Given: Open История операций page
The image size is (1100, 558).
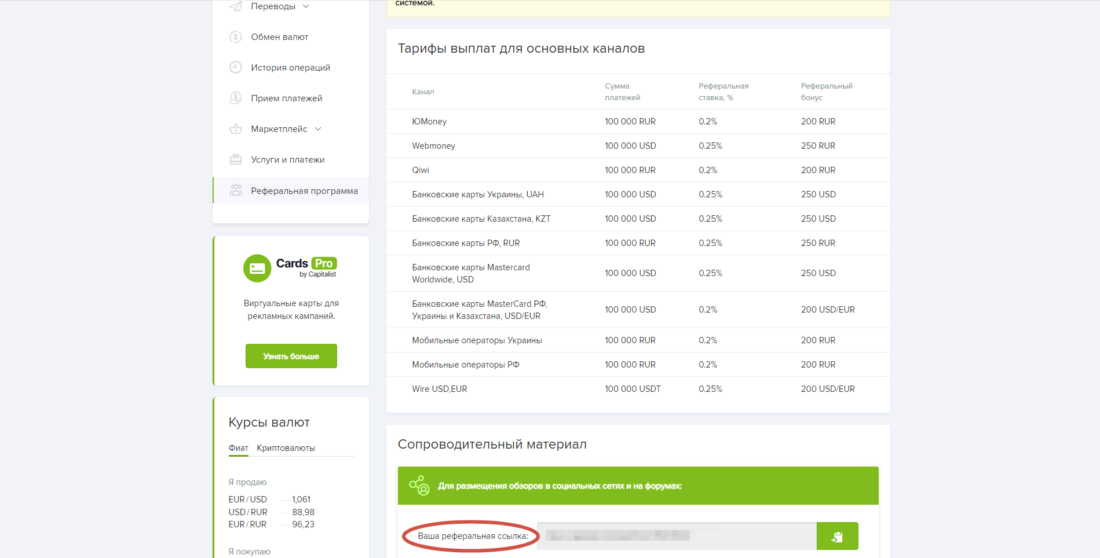Looking at the screenshot, I should tap(290, 68).
